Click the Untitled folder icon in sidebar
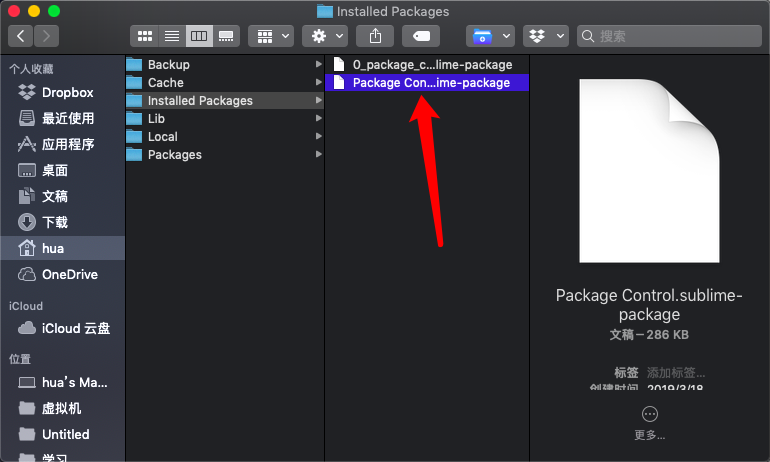This screenshot has width=770, height=462. pyautogui.click(x=27, y=434)
